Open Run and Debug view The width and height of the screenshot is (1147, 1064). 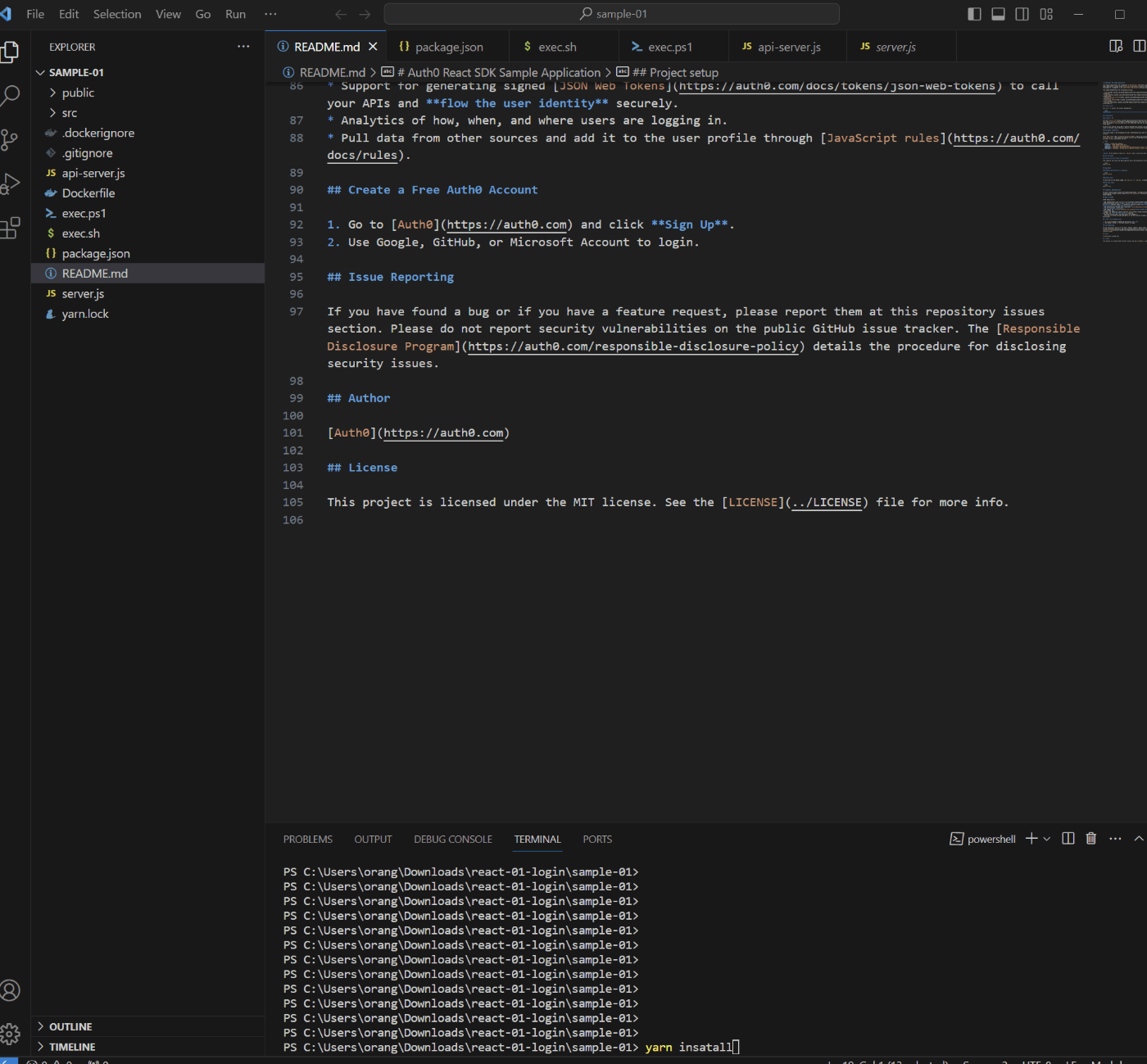(x=10, y=184)
